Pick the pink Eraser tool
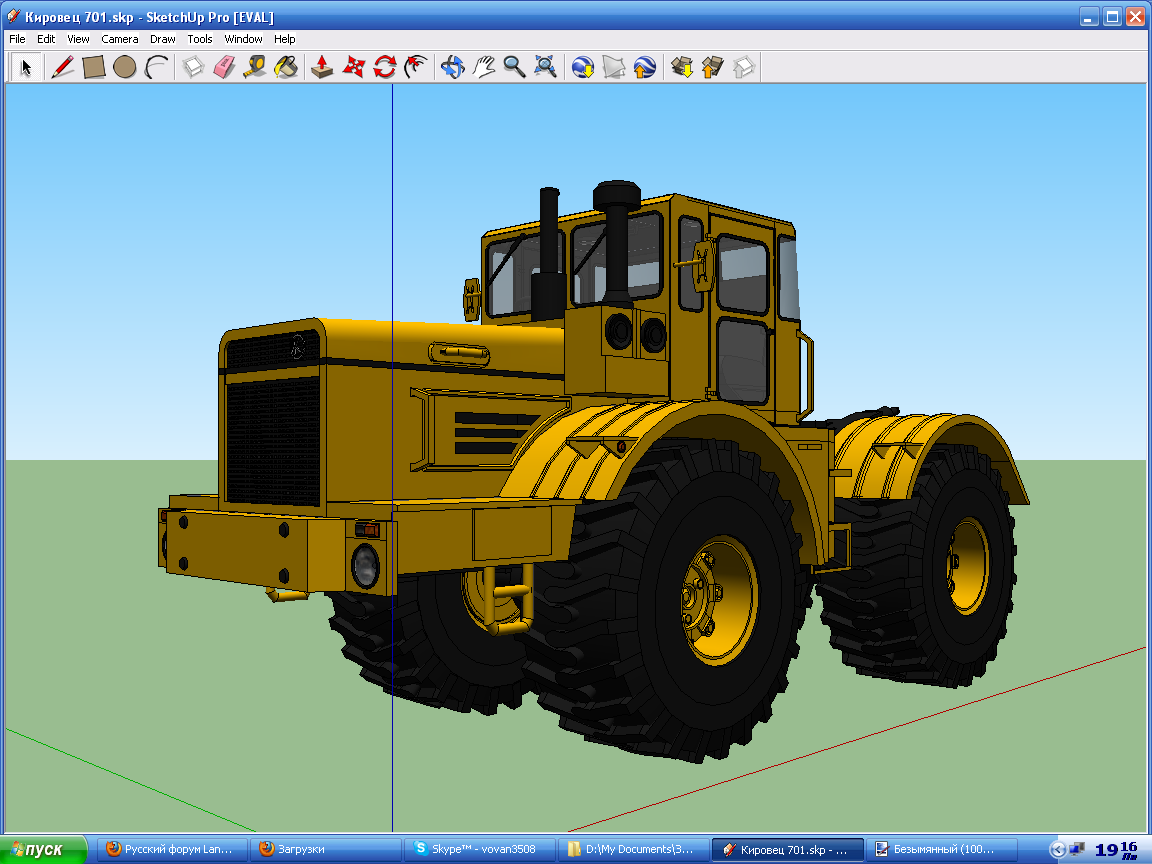The width and height of the screenshot is (1152, 864). pos(224,68)
